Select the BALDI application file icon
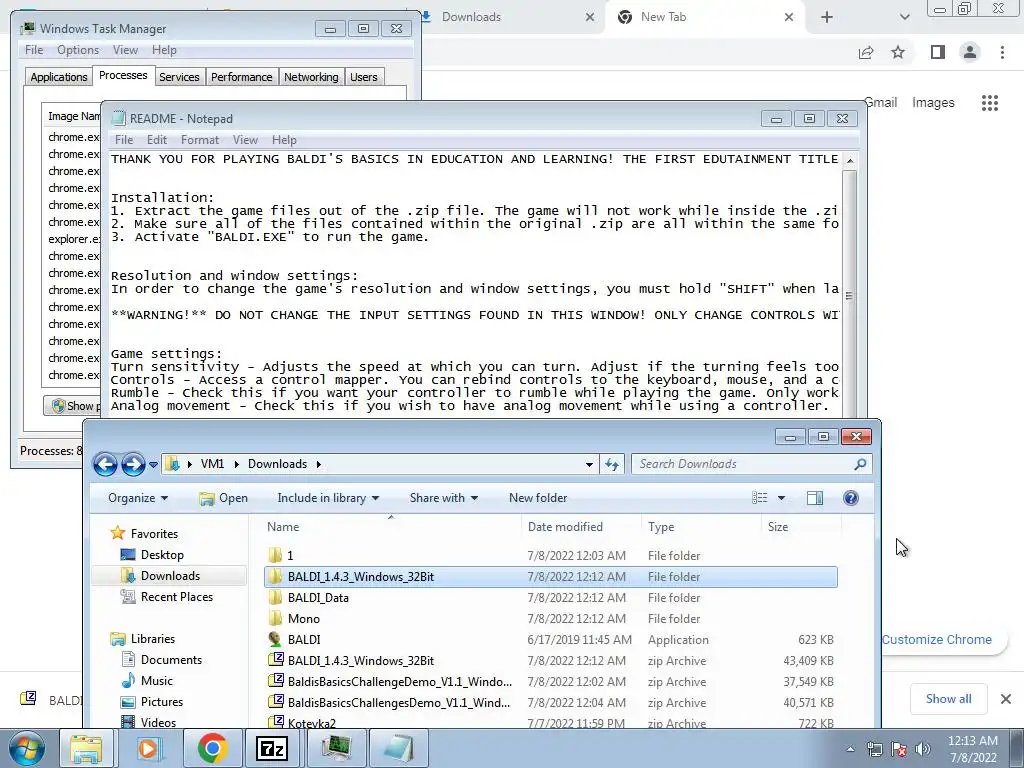Viewport: 1024px width, 768px height. pyautogui.click(x=276, y=639)
